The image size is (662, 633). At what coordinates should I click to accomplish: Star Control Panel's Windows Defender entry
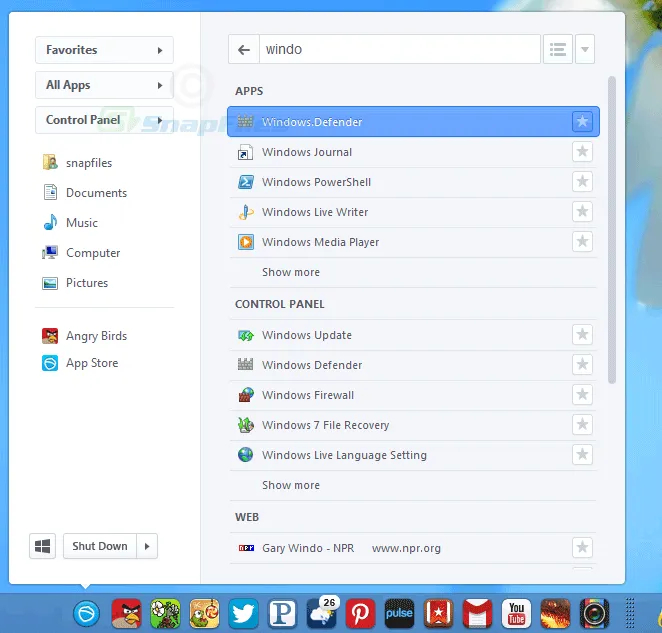pos(582,364)
